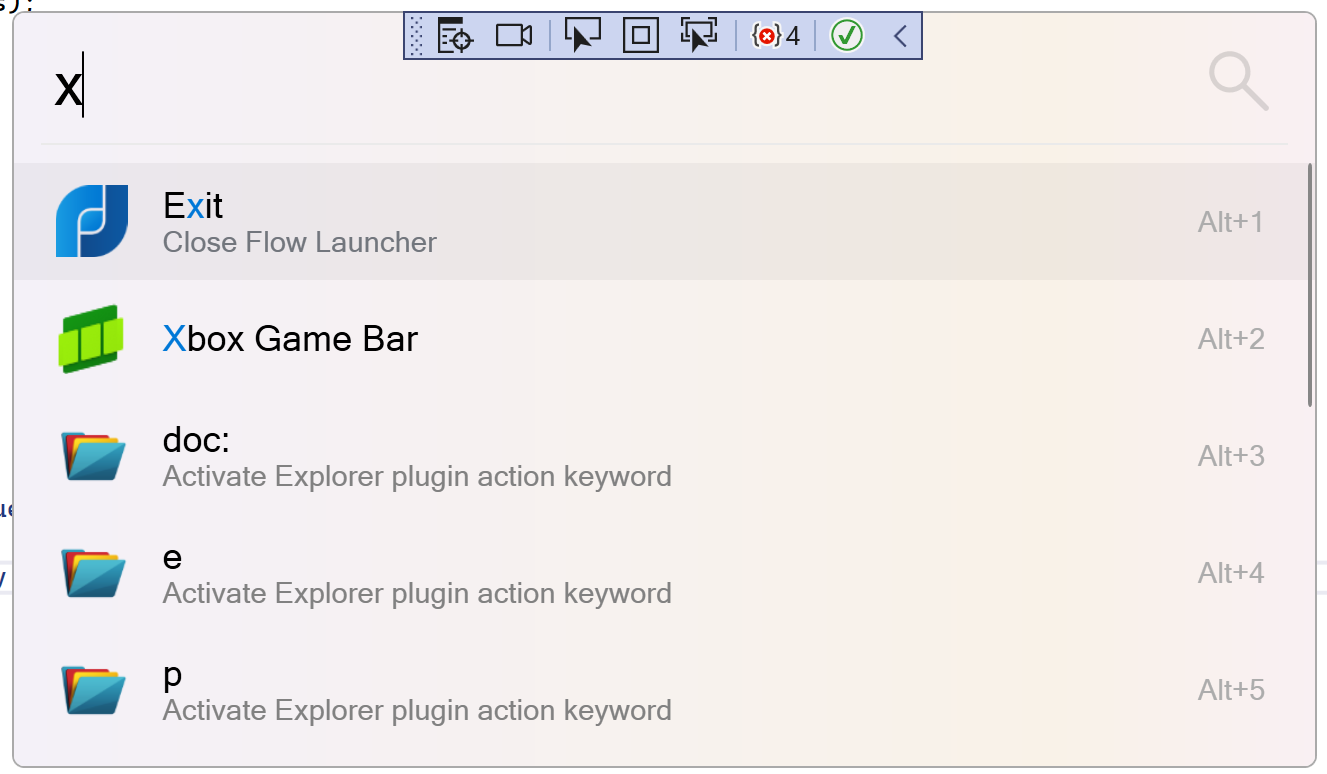1327x774 pixels.
Task: Click the Alt+4 hotkey label
Action: 1231,573
